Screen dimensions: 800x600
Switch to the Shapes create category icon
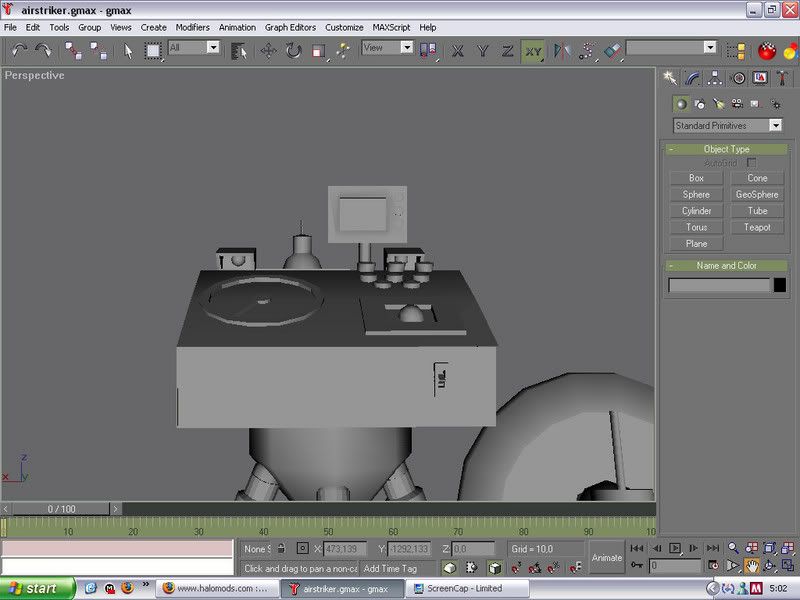pos(699,104)
